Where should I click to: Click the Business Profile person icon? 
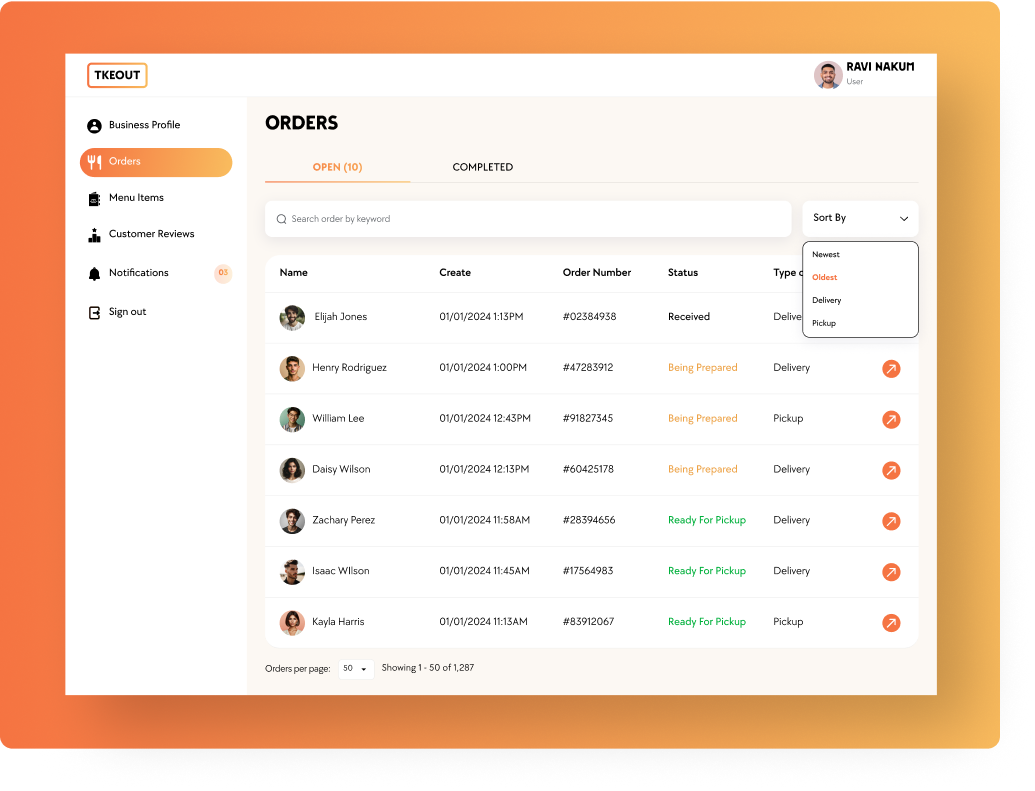[x=94, y=125]
